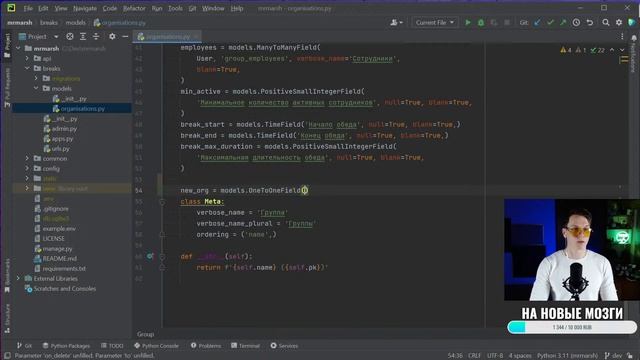The height and width of the screenshot is (360, 640).
Task: Open the Tools menu
Action: point(175,8)
